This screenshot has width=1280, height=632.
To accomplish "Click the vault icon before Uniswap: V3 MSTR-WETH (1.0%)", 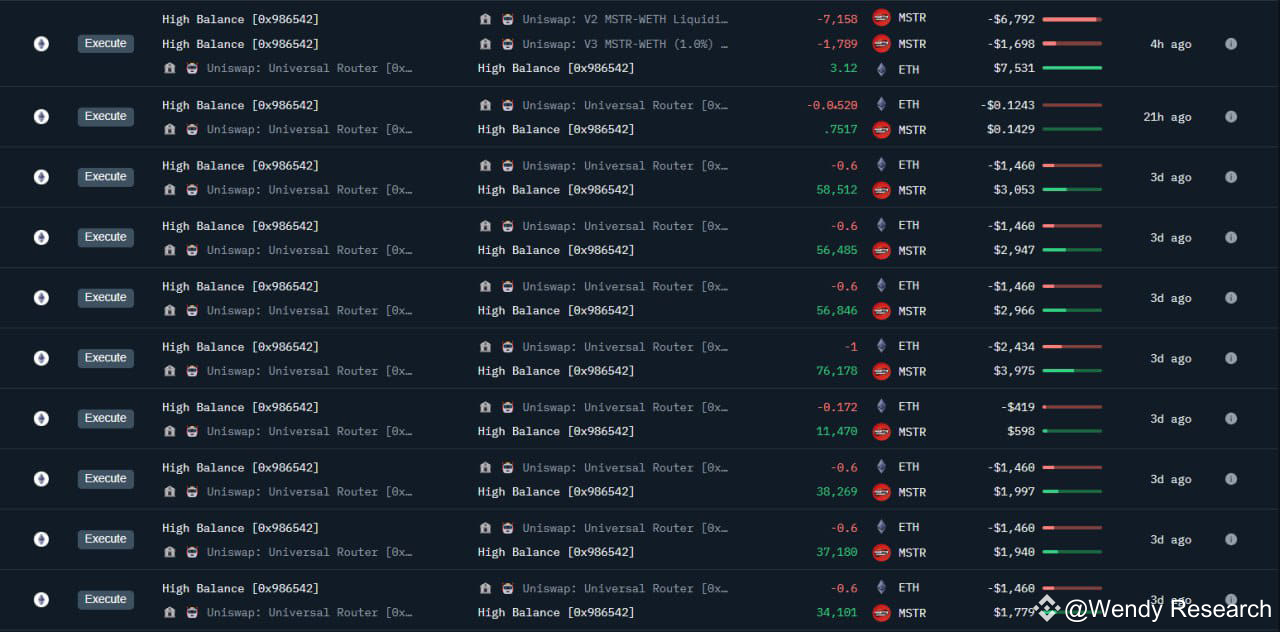I will pyautogui.click(x=485, y=43).
